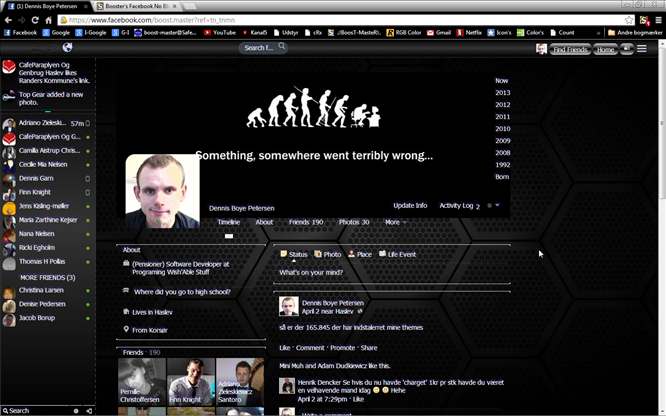The height and width of the screenshot is (416, 666).
Task: Open the Facebook bookmark
Action: [20, 32]
